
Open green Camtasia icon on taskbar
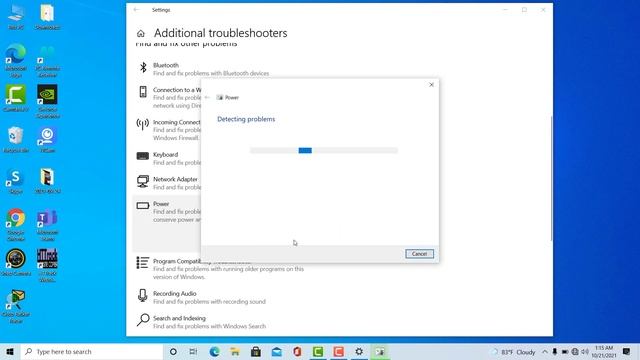318,351
